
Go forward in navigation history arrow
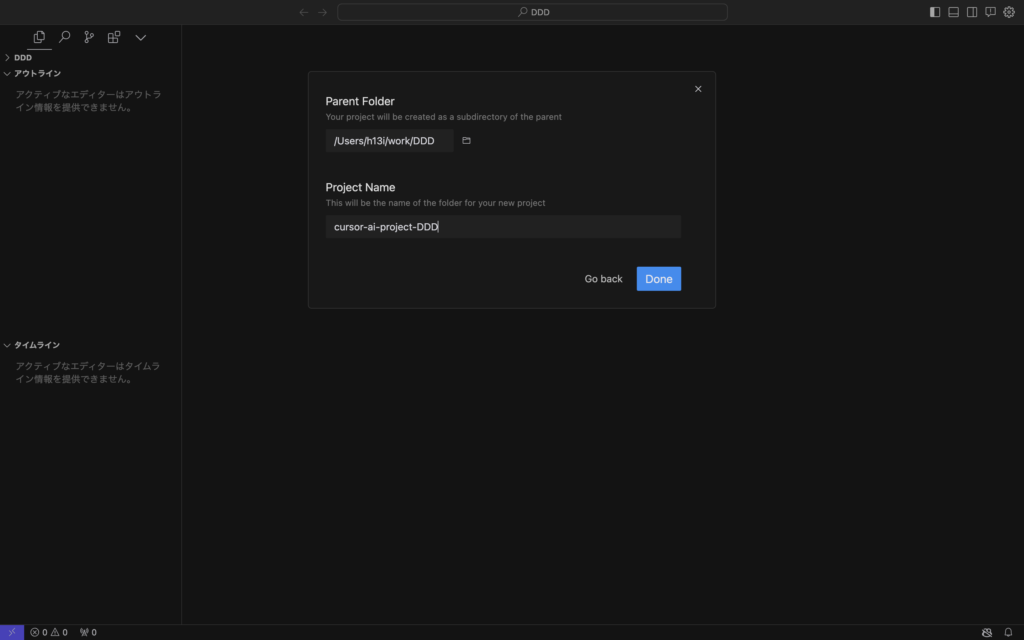tap(322, 12)
